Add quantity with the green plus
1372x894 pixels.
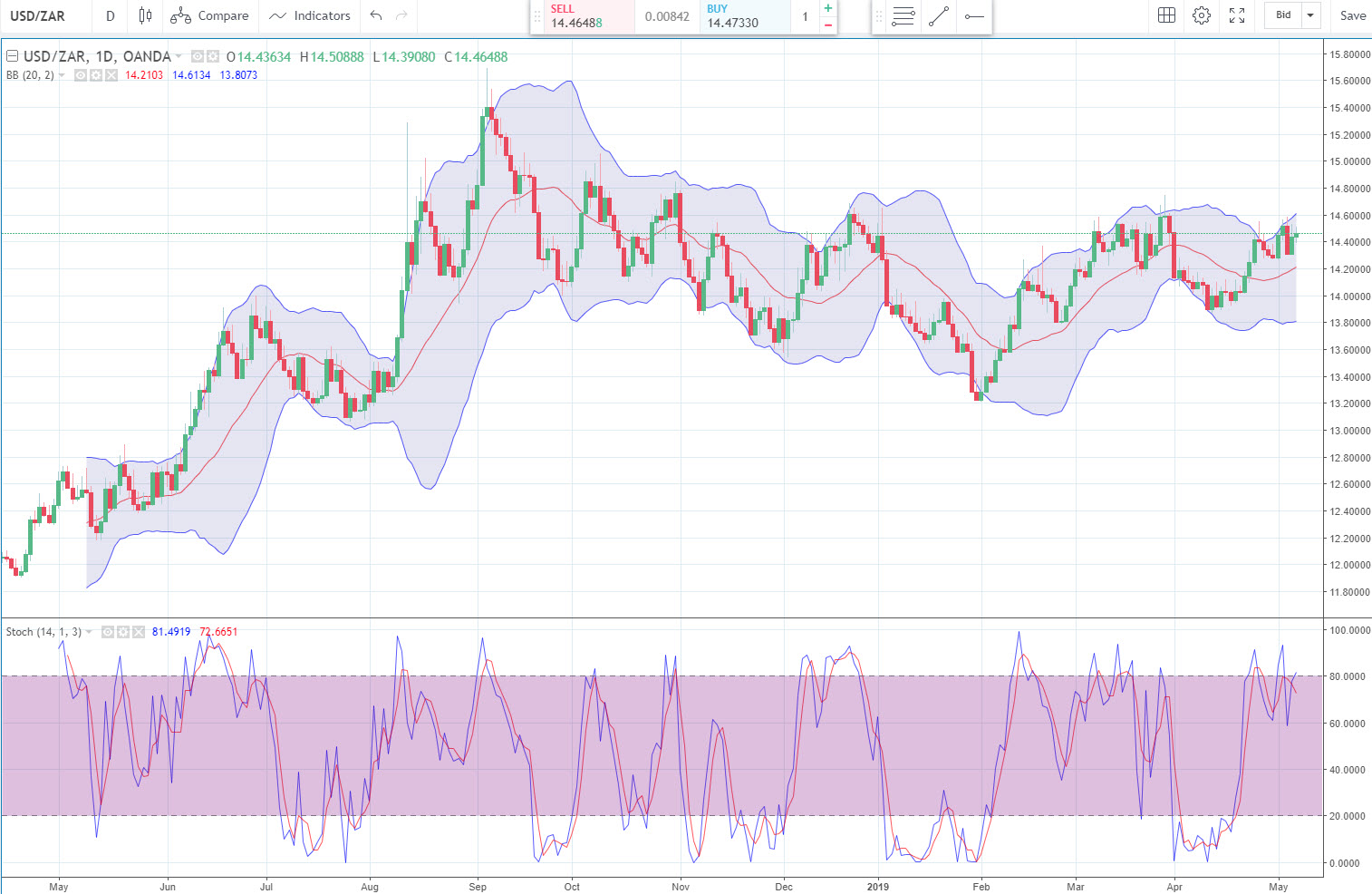tap(827, 8)
